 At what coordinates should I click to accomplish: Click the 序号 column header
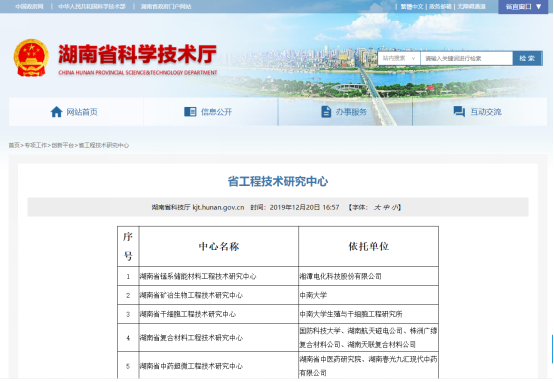128,246
